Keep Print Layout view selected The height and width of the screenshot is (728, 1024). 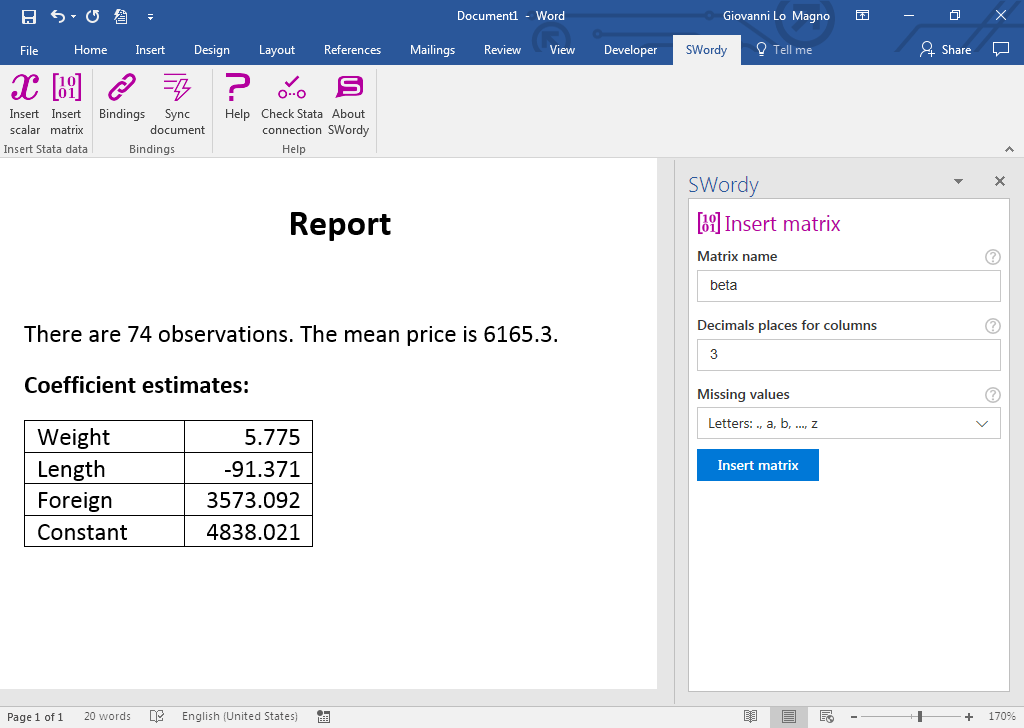[788, 716]
